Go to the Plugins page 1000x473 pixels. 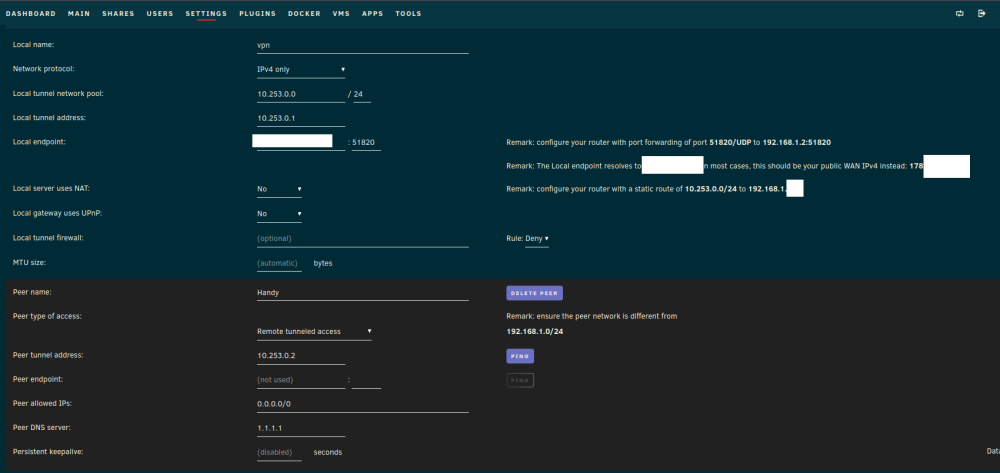(x=258, y=13)
